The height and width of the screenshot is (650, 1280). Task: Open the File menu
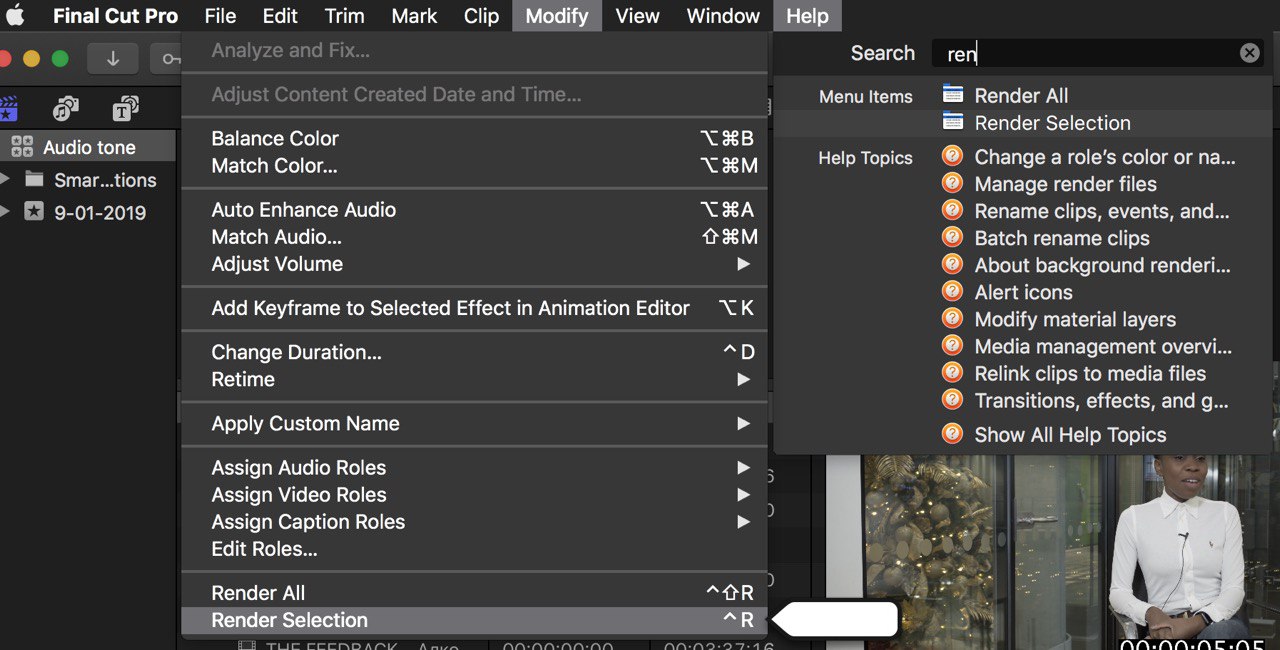220,16
